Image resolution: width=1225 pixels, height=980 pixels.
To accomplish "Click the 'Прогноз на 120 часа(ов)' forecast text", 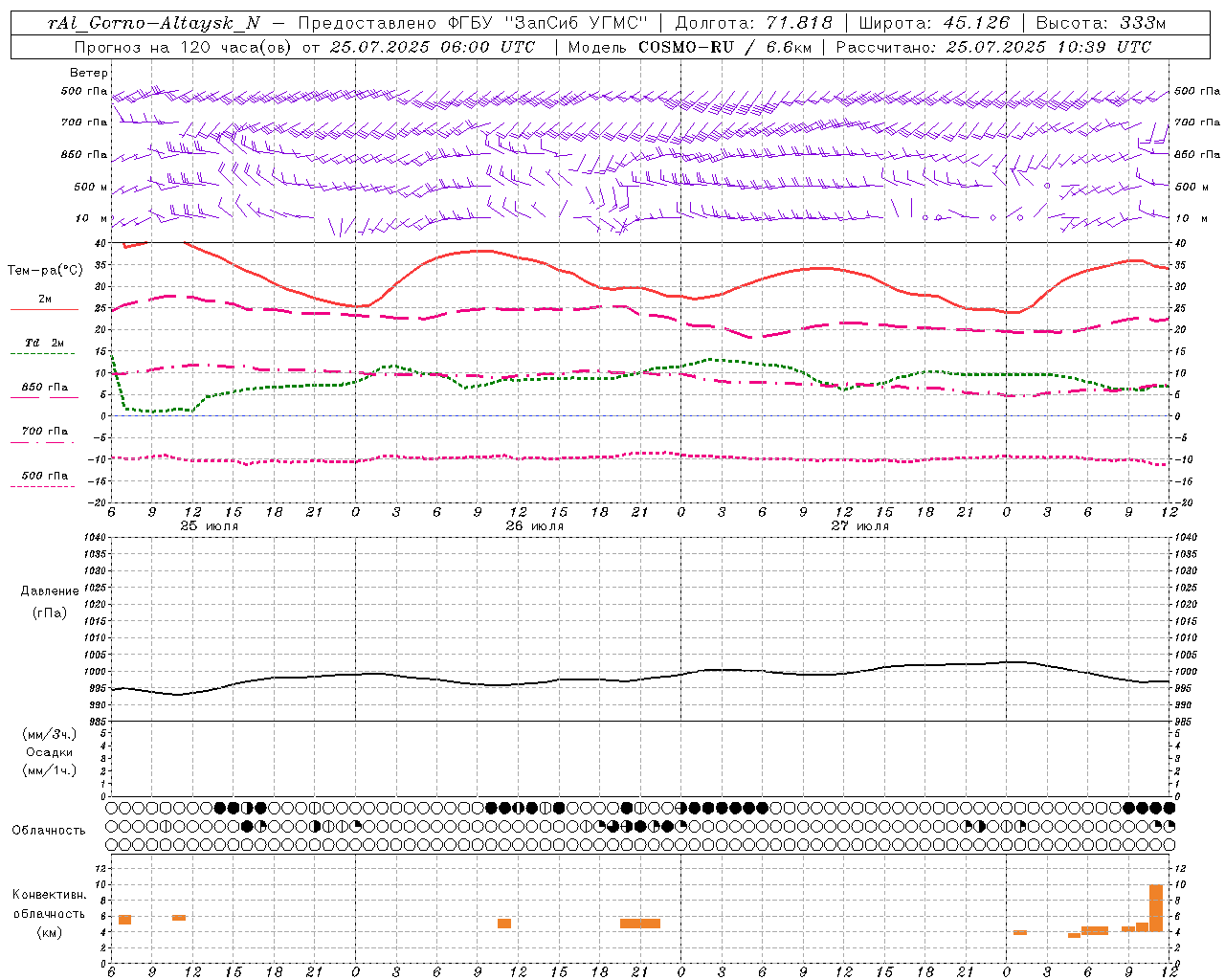I will click(184, 47).
